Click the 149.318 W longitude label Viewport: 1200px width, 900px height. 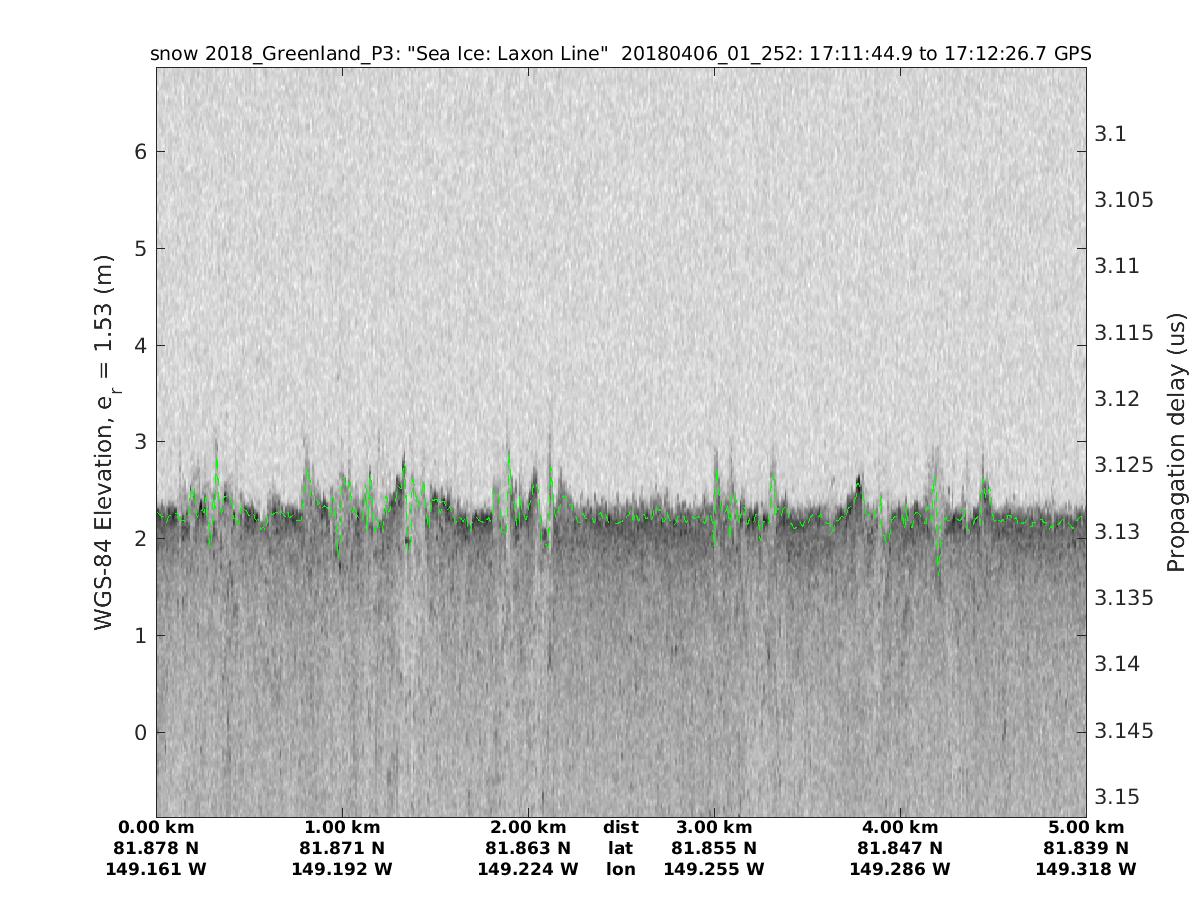pos(1086,870)
